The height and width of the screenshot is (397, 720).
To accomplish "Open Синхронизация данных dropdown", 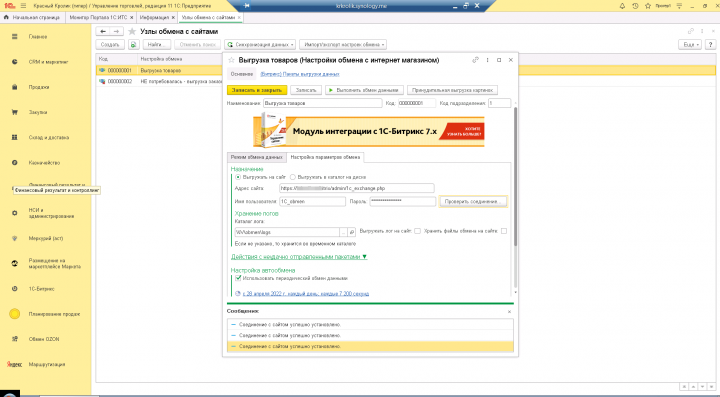I will (260, 45).
